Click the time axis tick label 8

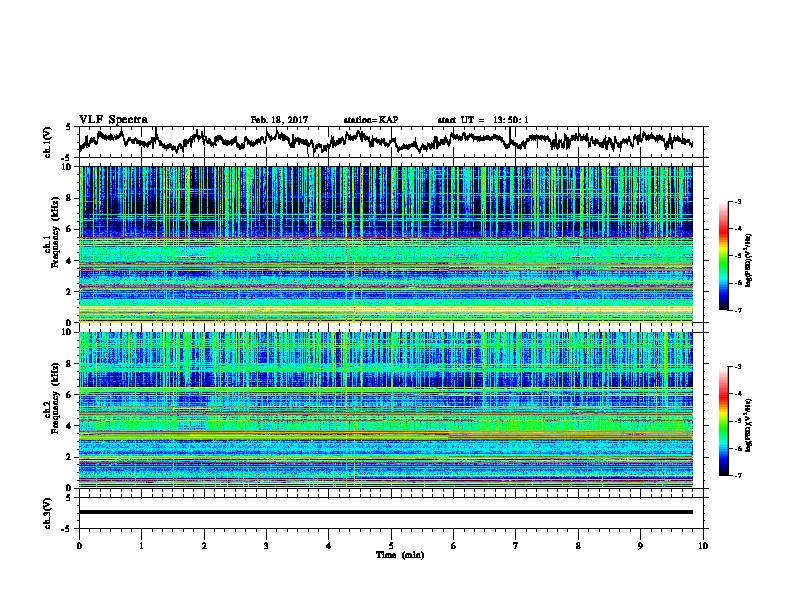point(578,546)
